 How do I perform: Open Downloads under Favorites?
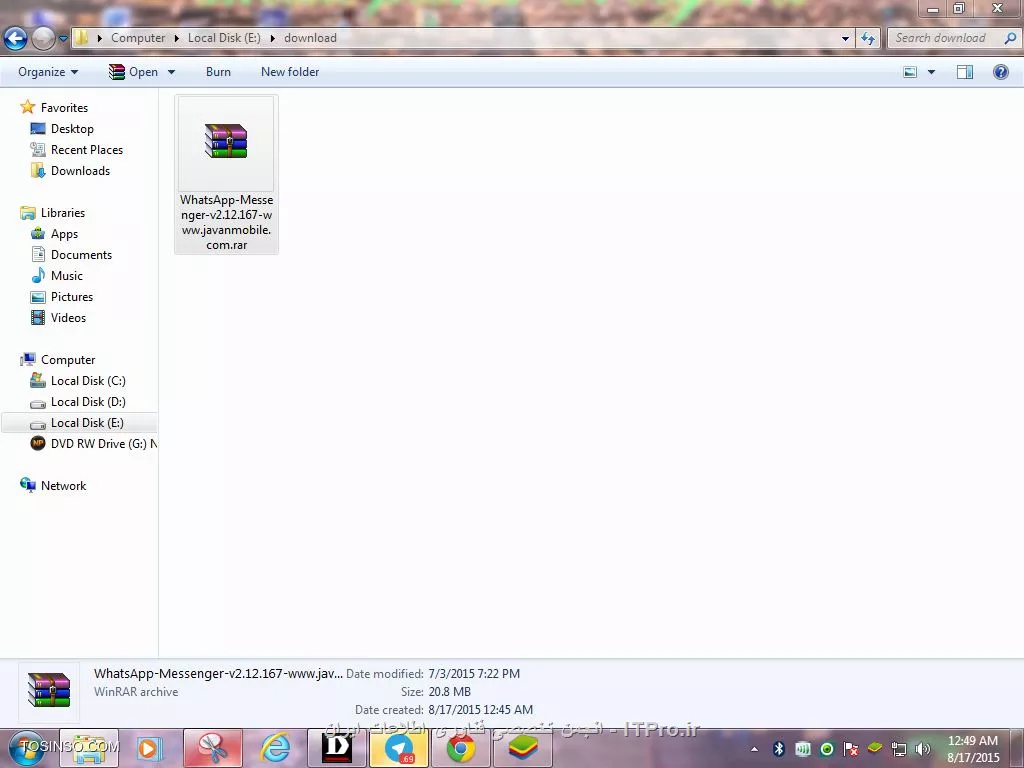(80, 171)
